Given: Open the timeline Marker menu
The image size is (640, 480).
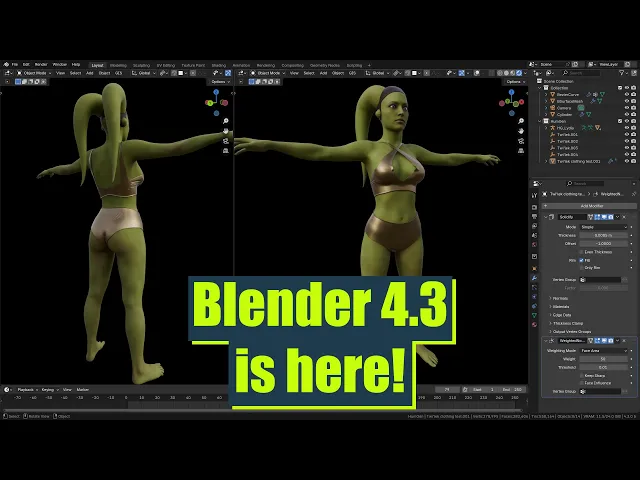Looking at the screenshot, I should (x=82, y=390).
